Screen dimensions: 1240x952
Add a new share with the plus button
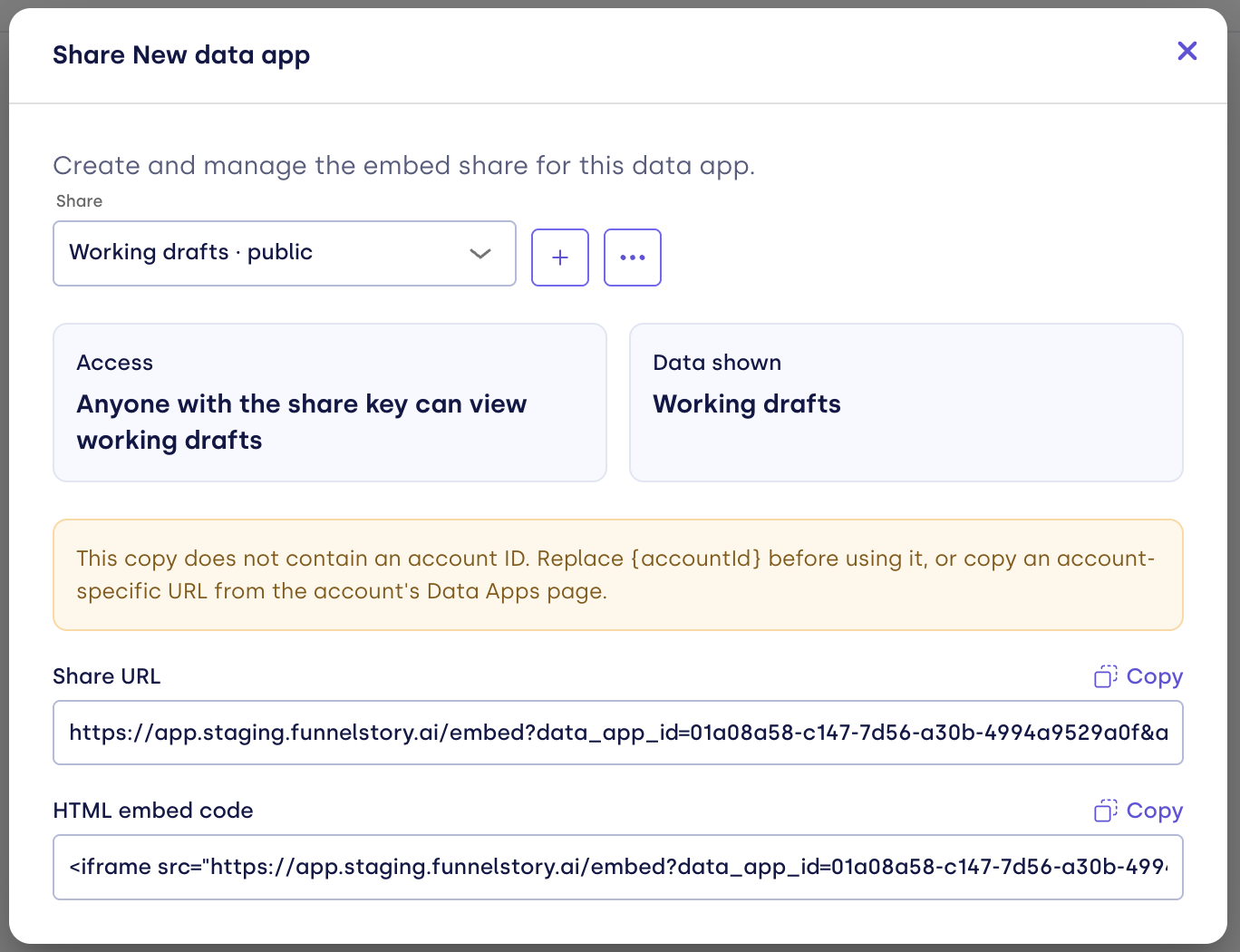(560, 257)
